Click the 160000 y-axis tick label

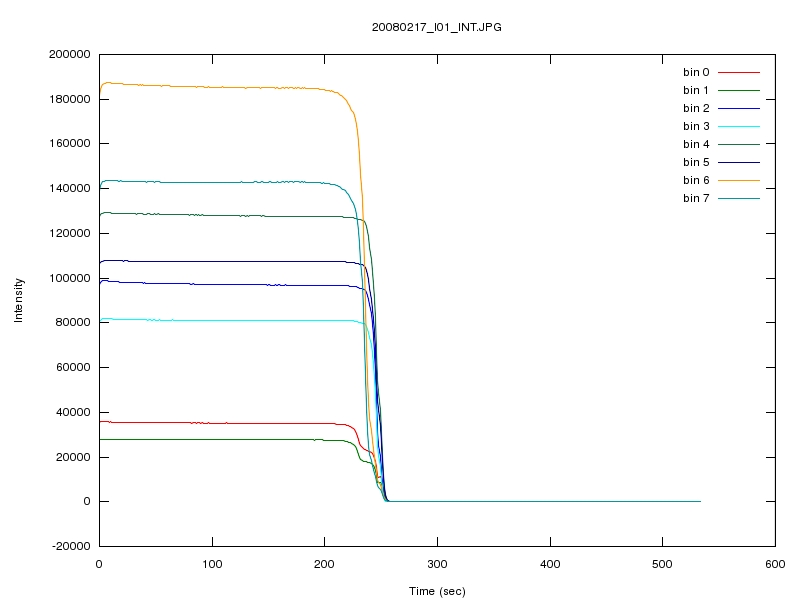[x=69, y=143]
